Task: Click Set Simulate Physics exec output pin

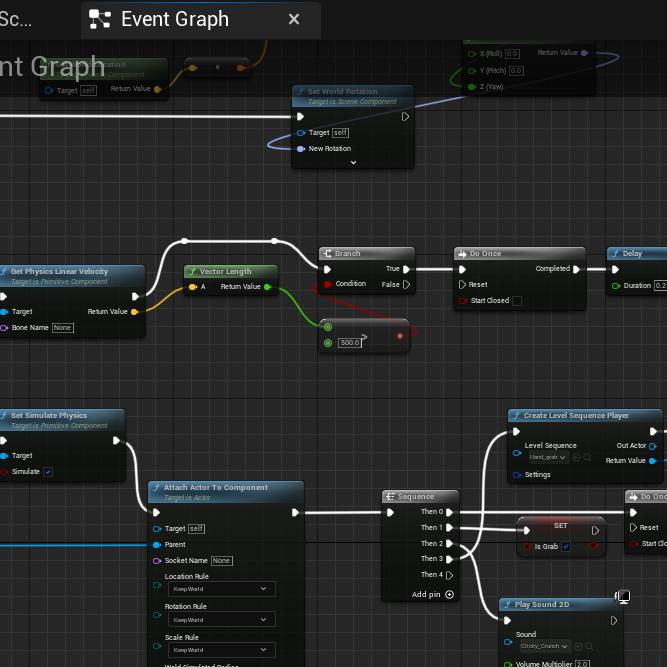Action: click(x=116, y=440)
